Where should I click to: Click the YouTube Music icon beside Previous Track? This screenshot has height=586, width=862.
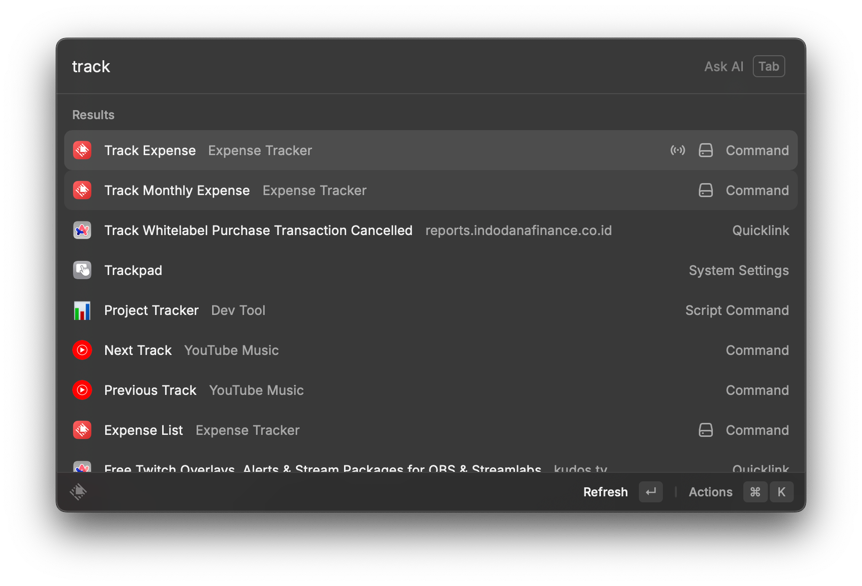point(82,390)
